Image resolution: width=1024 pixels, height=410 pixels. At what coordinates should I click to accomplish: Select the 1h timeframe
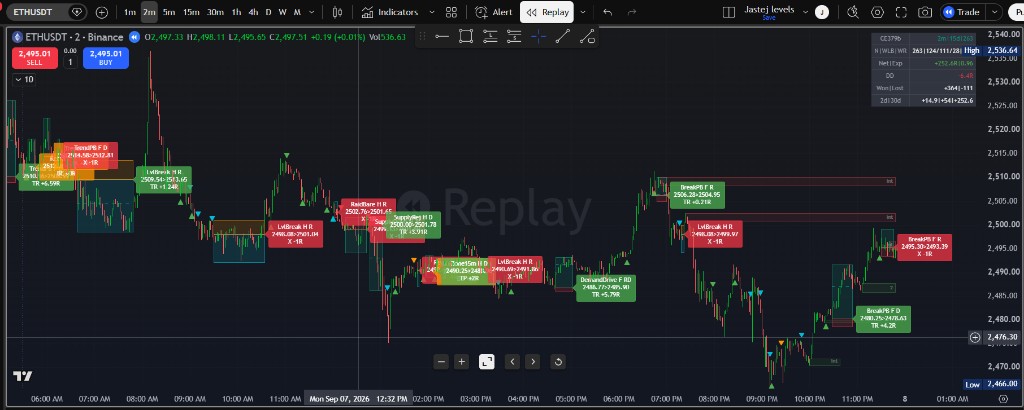pyautogui.click(x=236, y=12)
